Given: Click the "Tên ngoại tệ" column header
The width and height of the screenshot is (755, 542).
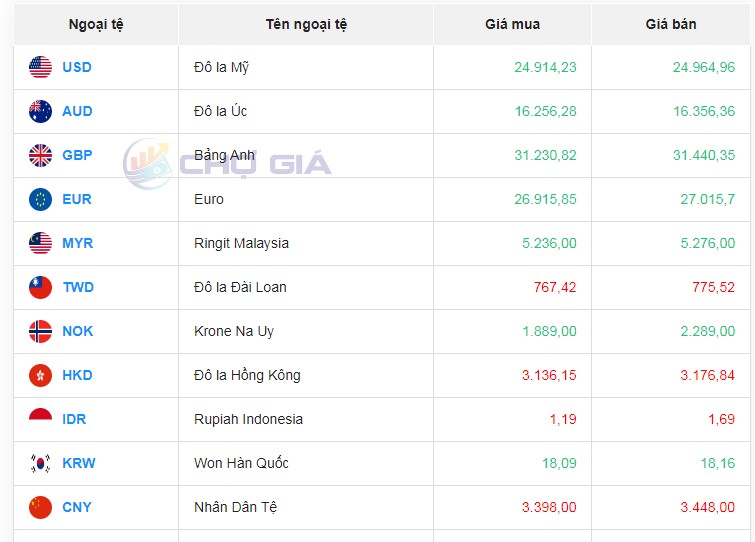Looking at the screenshot, I should tap(306, 24).
